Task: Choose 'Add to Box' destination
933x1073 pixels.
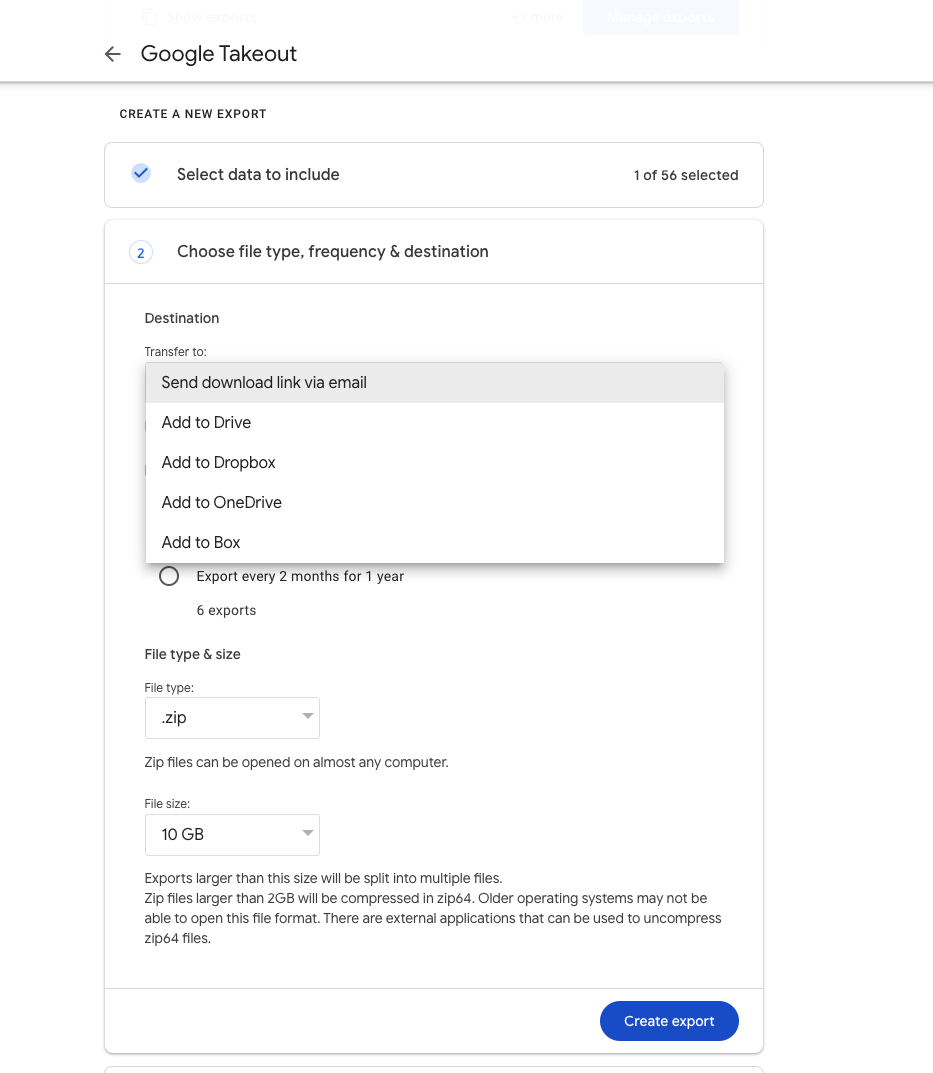Action: pyautogui.click(x=435, y=543)
